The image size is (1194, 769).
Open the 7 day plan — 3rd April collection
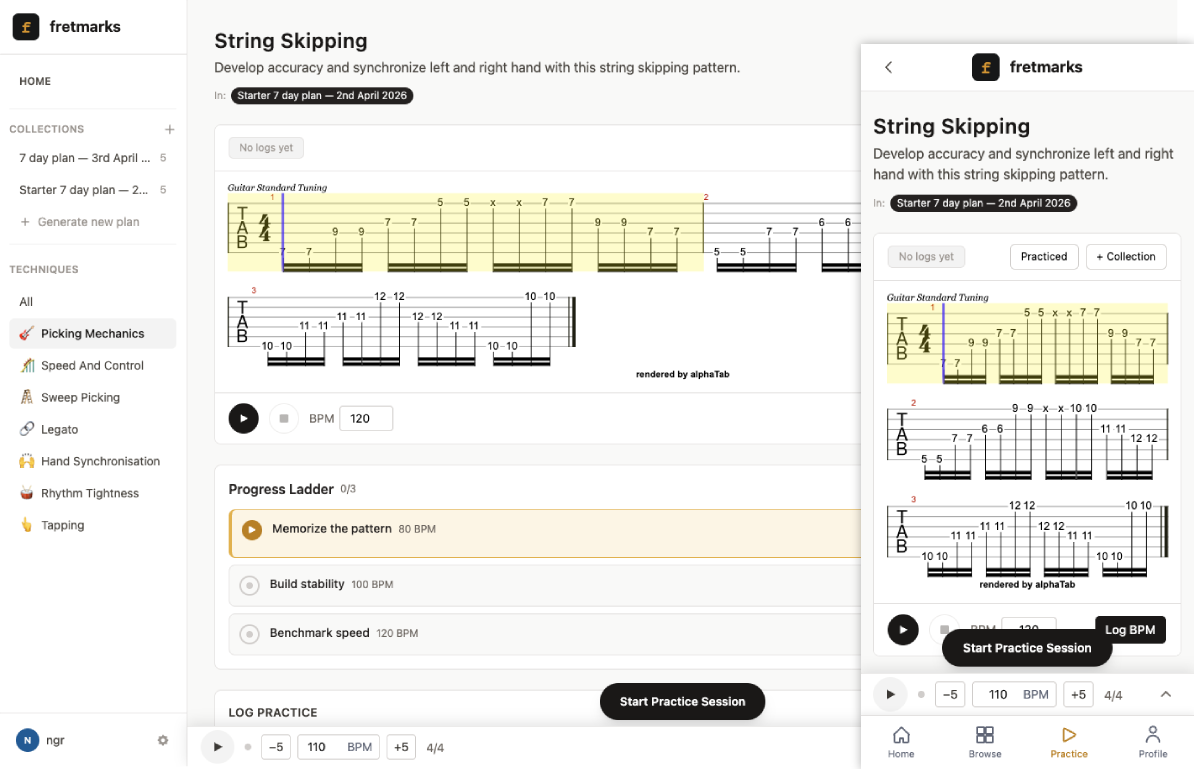click(84, 158)
